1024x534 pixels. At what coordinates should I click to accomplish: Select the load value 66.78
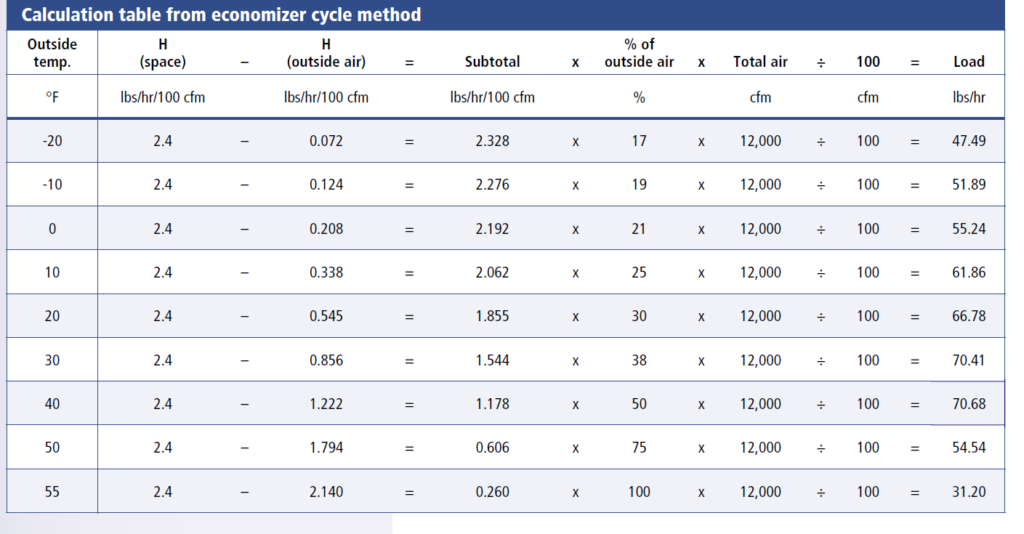click(x=968, y=316)
